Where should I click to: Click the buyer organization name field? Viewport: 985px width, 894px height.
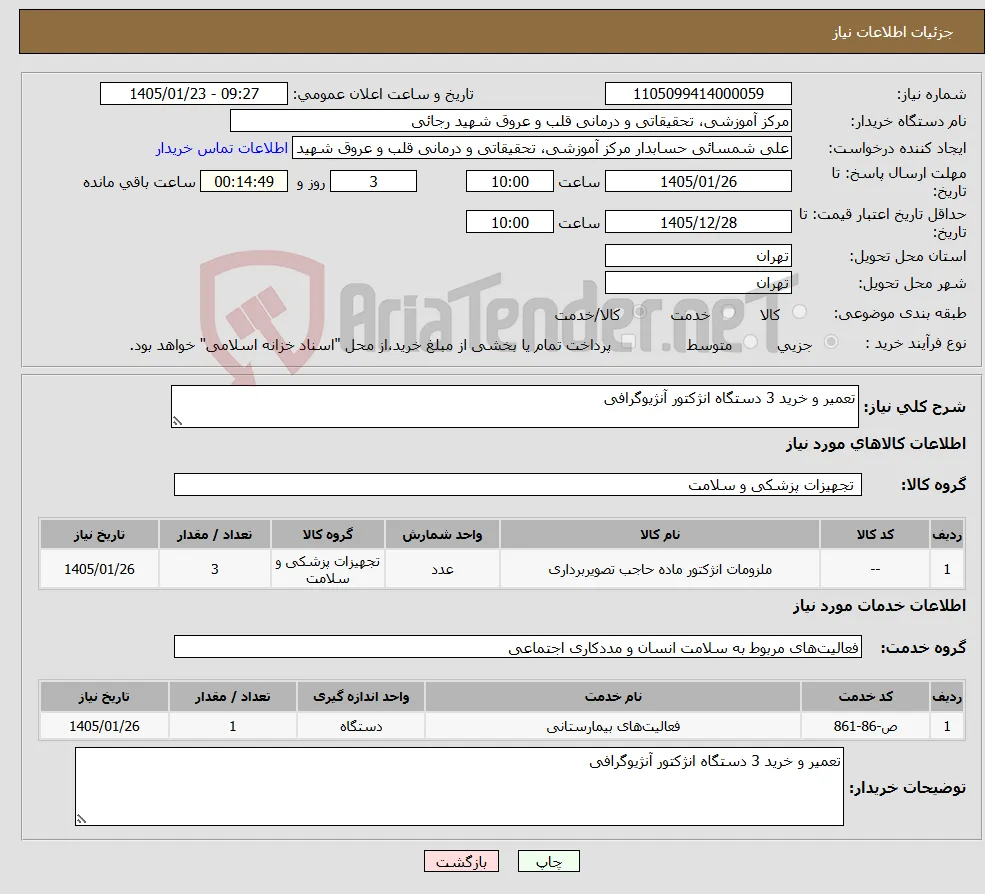click(510, 121)
